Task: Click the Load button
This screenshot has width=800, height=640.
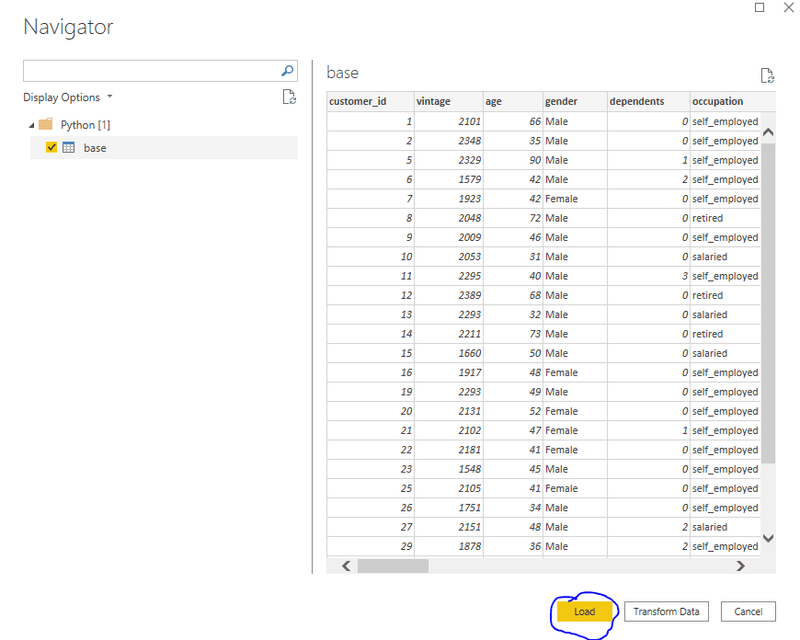Action: pos(584,611)
